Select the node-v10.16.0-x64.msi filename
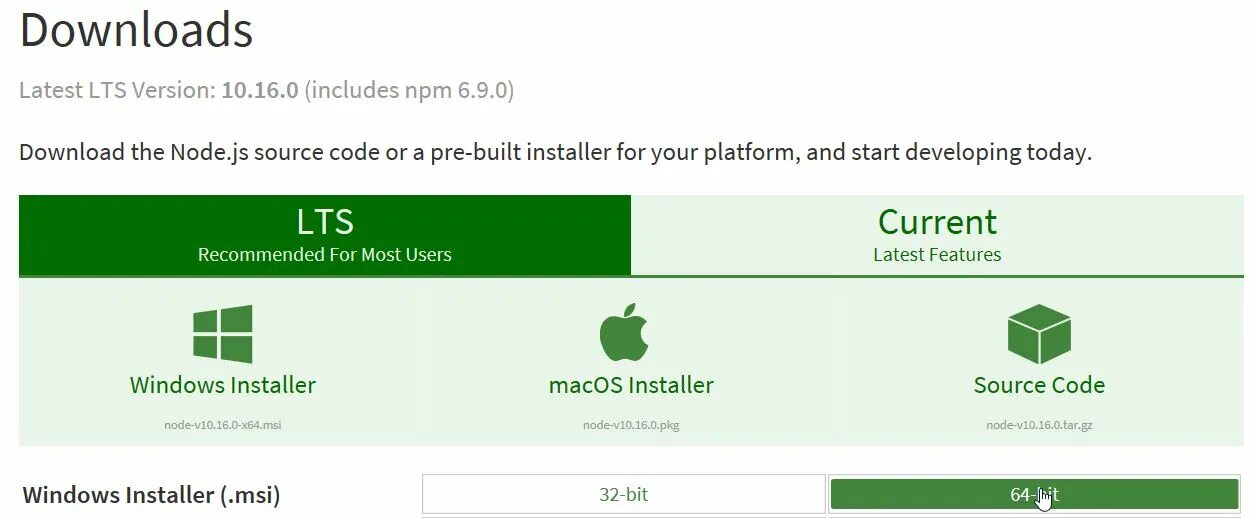The image size is (1254, 518). pyautogui.click(x=223, y=424)
